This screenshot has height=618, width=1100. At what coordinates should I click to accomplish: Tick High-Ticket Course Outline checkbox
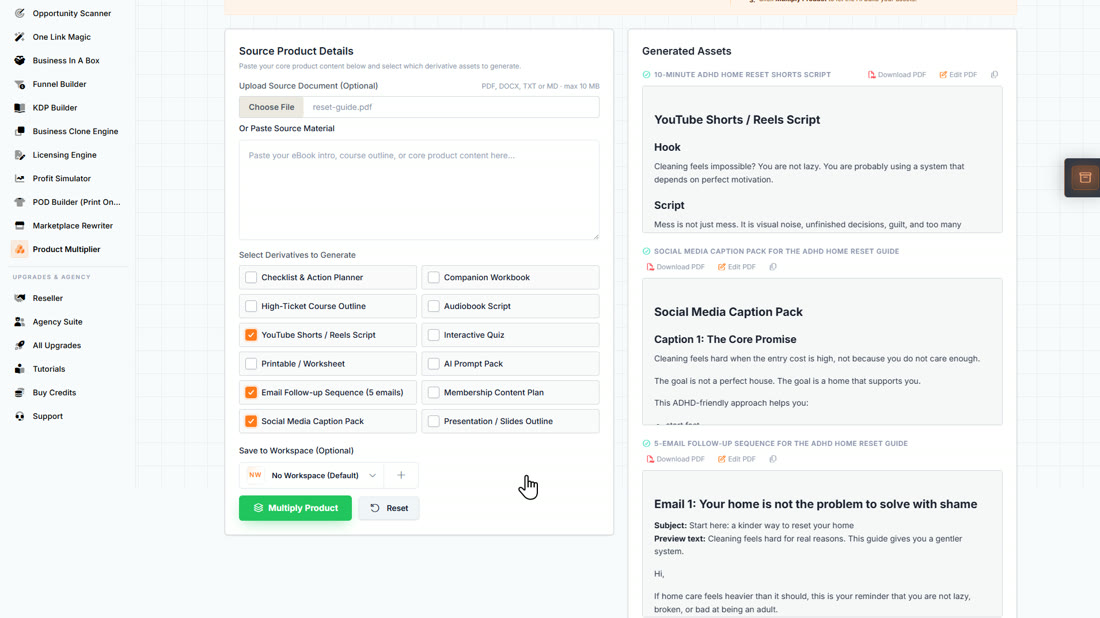click(251, 306)
